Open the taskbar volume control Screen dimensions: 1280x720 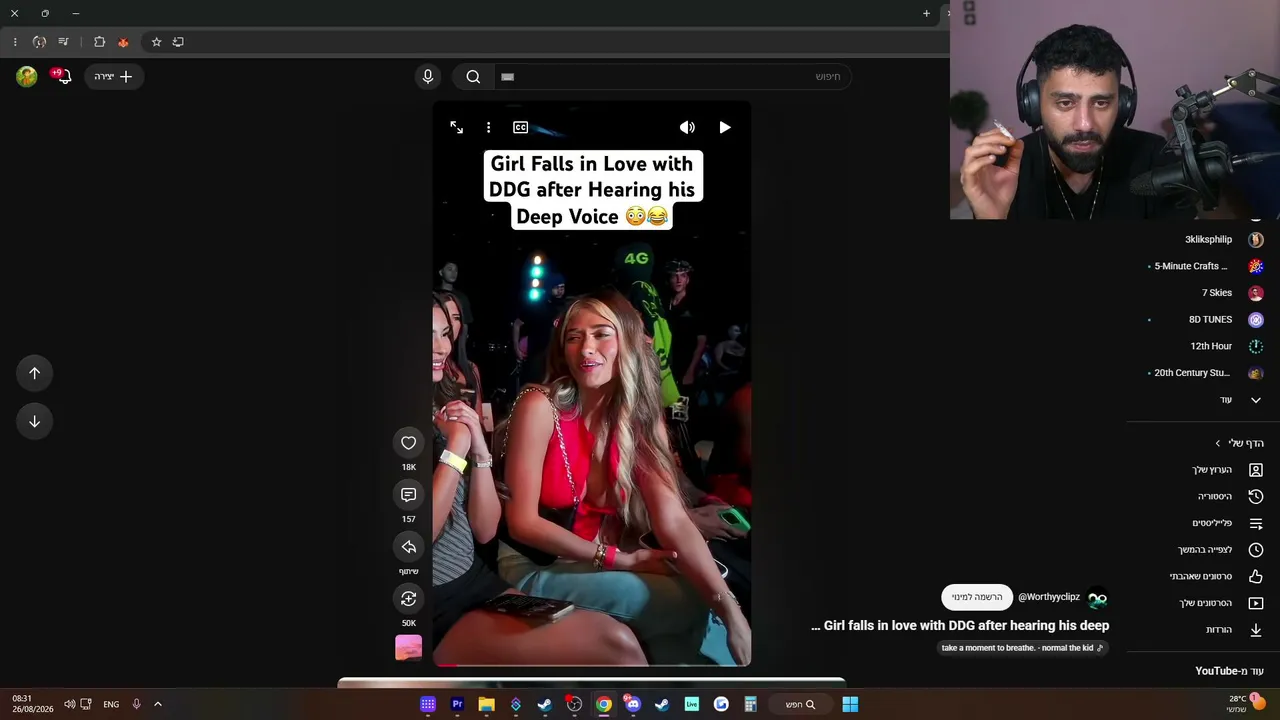pos(69,704)
